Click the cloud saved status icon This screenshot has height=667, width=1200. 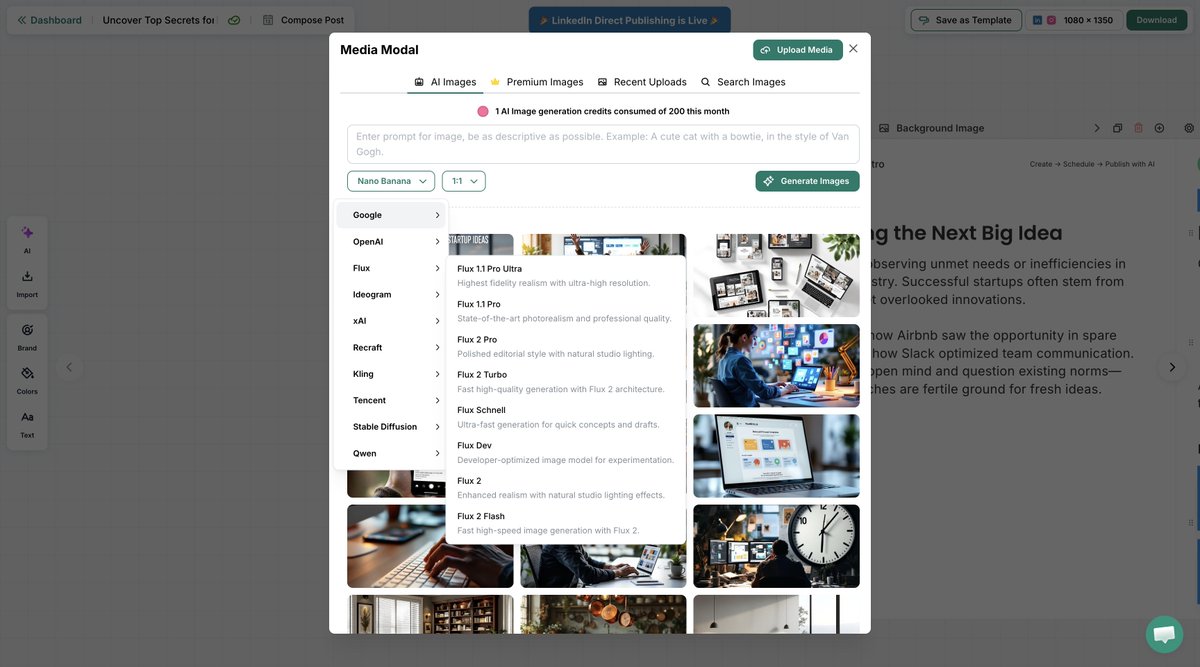(x=234, y=20)
